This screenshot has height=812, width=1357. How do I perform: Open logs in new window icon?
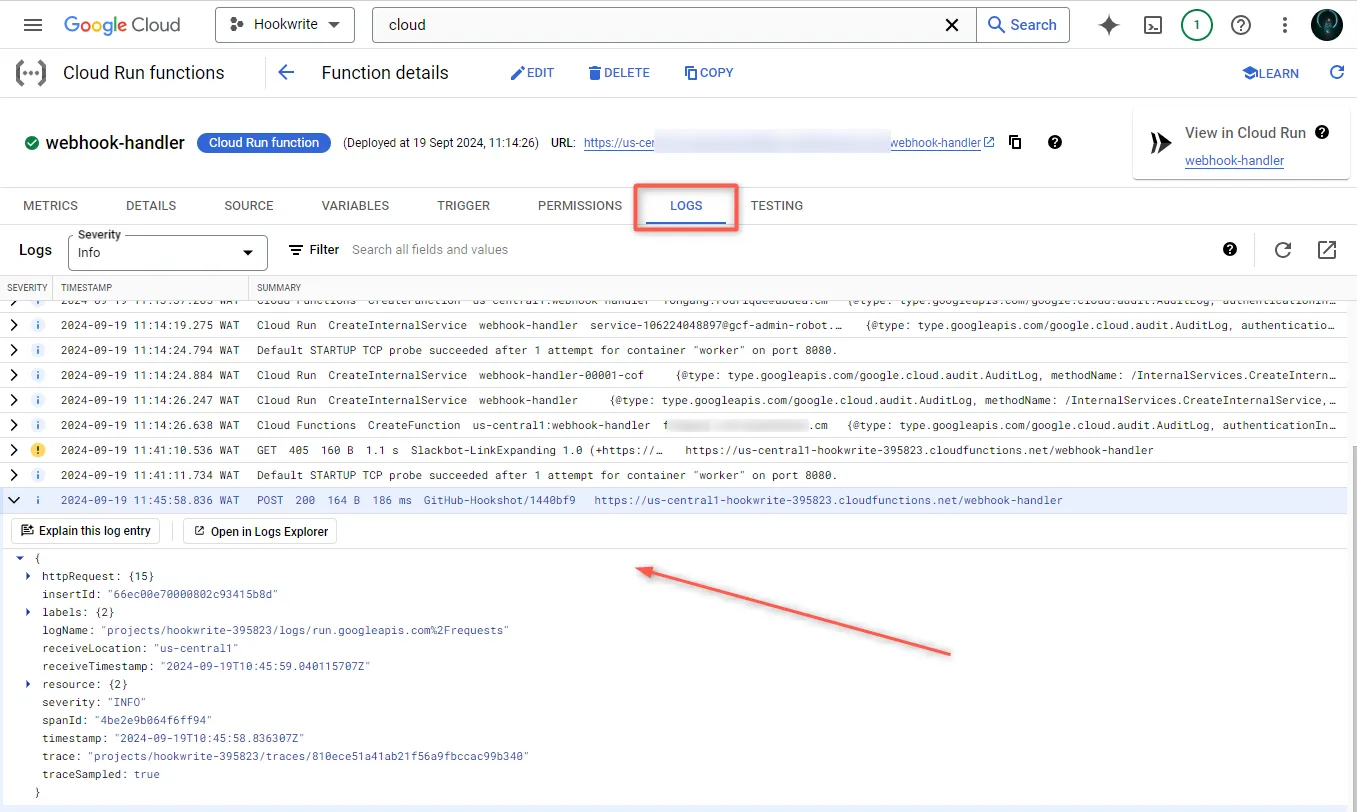coord(1327,250)
